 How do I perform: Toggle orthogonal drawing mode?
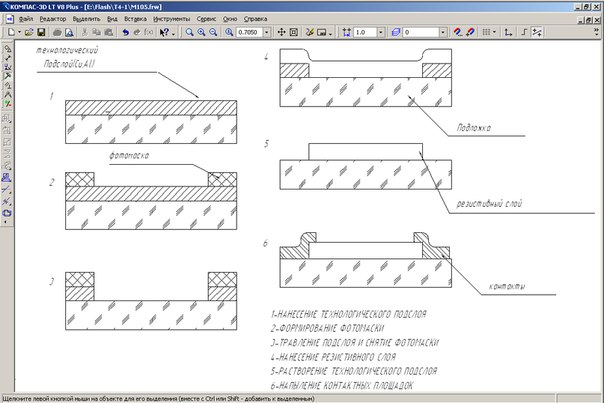524,32
